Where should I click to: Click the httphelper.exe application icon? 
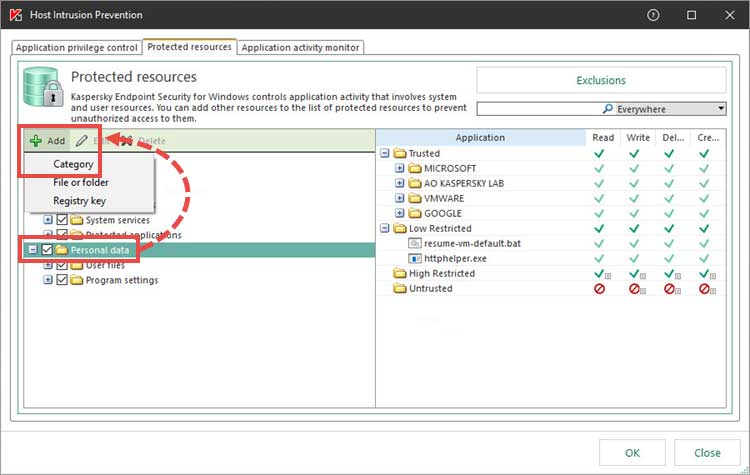tap(415, 258)
